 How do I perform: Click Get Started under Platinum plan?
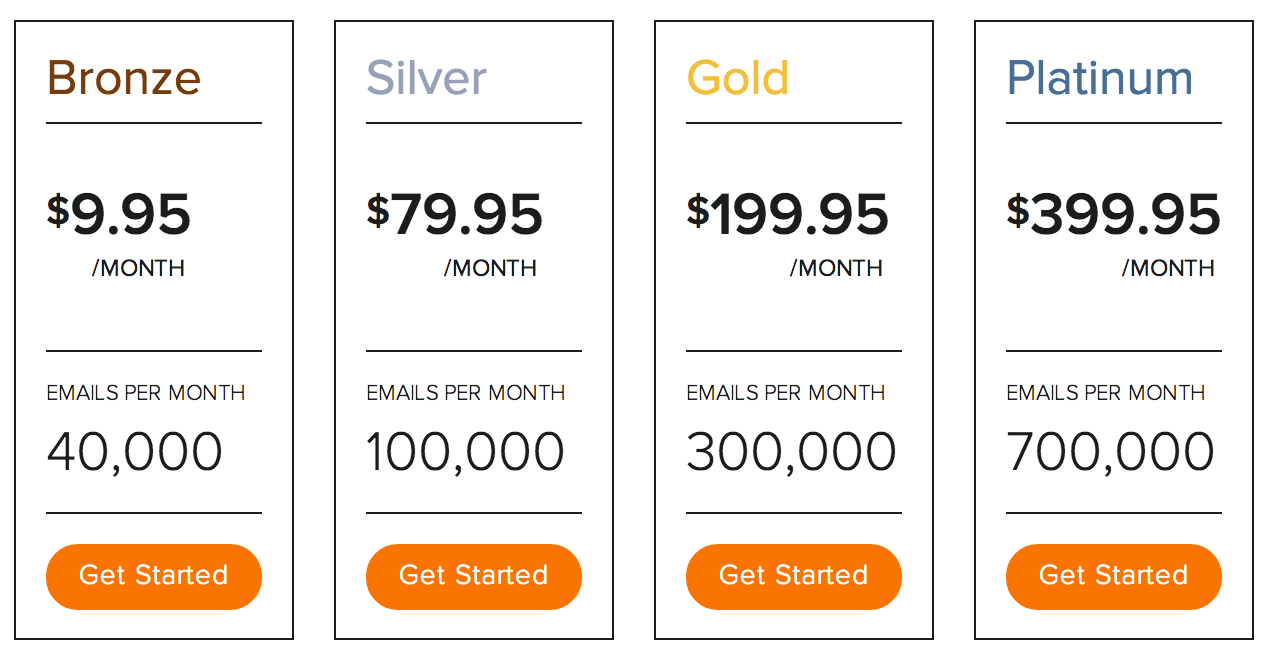(x=1113, y=576)
